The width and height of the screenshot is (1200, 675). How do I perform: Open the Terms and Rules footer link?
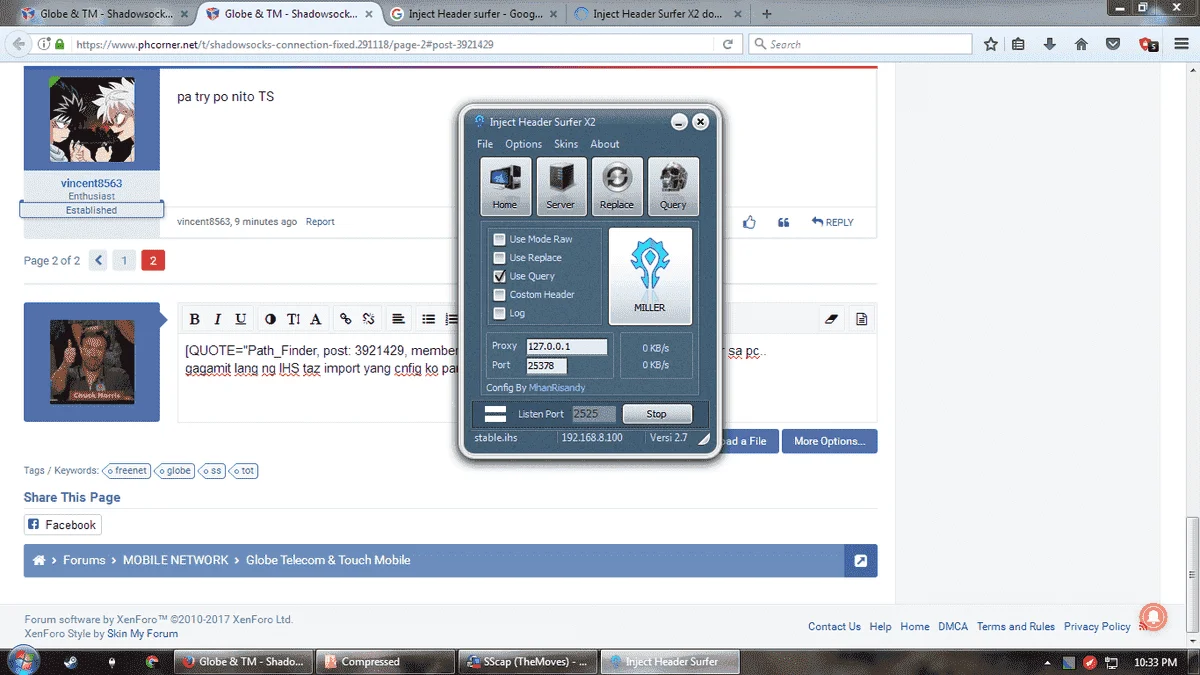pos(1016,627)
